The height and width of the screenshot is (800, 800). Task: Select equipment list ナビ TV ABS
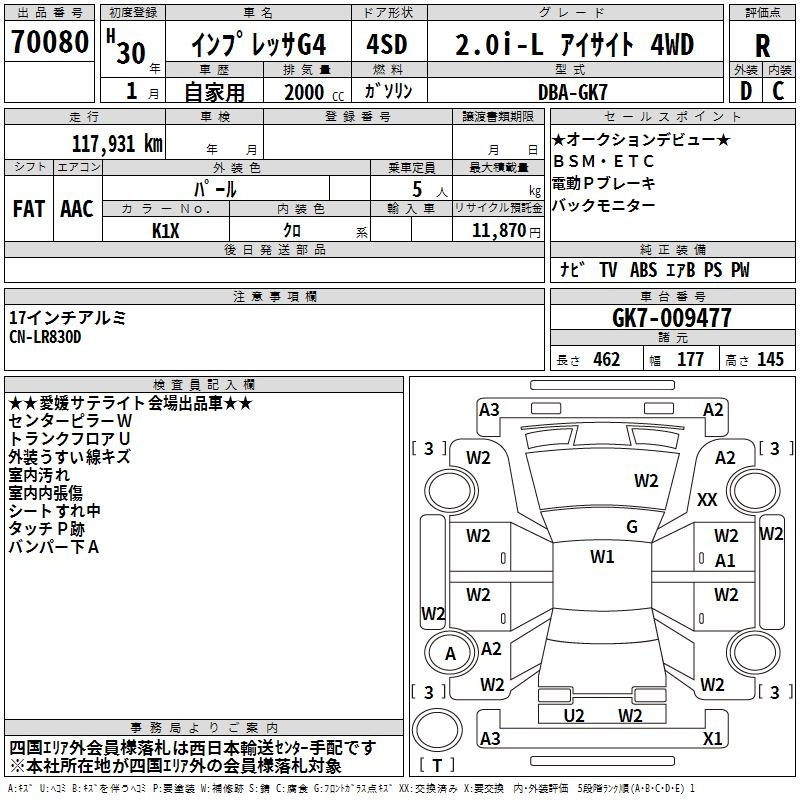click(655, 269)
